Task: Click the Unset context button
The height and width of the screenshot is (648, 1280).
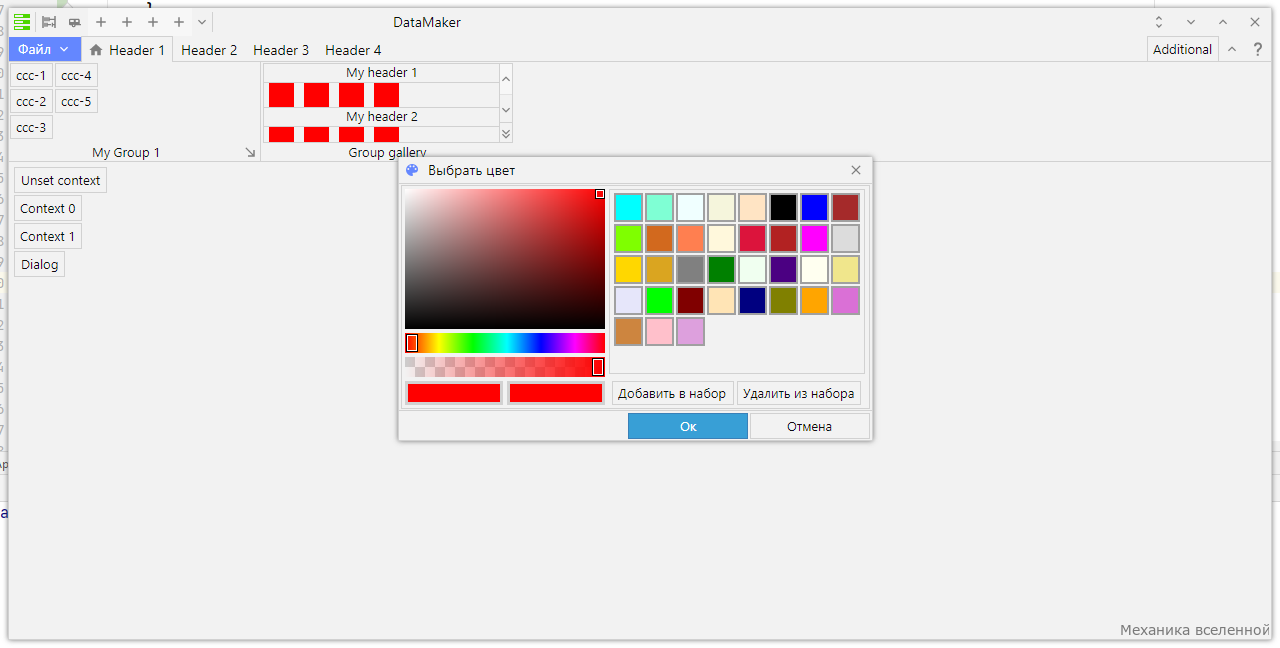Action: click(60, 180)
